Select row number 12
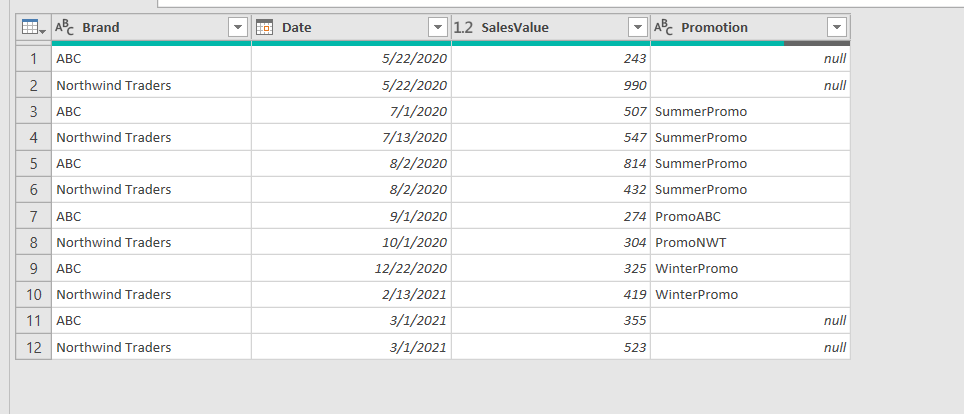 [x=33, y=347]
